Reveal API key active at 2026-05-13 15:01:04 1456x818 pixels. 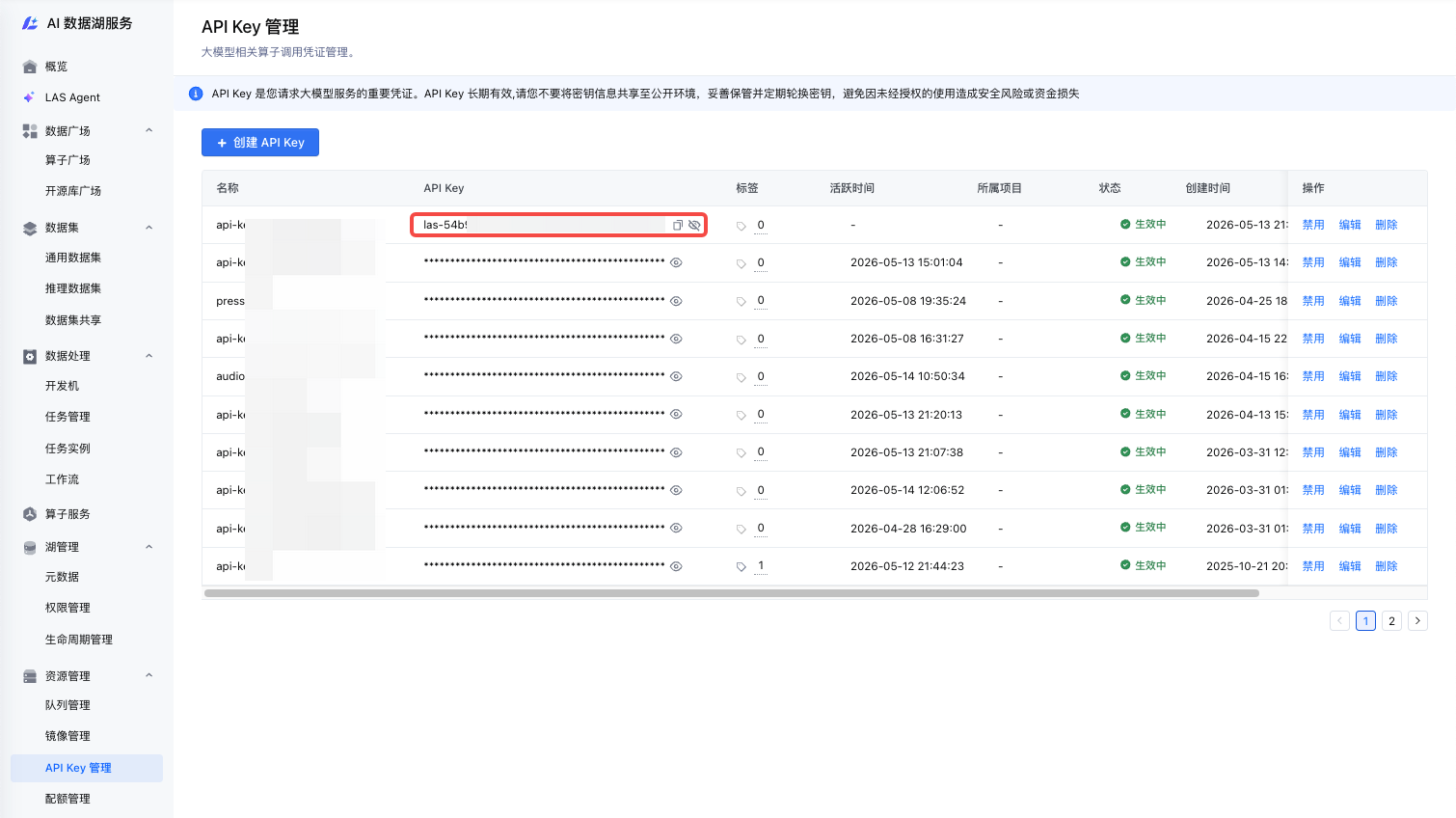676,262
